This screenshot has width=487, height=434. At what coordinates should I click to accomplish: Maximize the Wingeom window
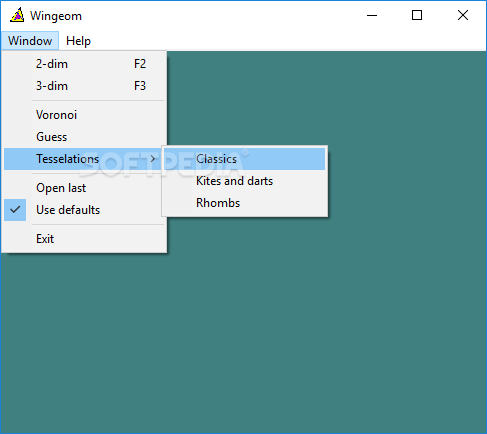(417, 15)
